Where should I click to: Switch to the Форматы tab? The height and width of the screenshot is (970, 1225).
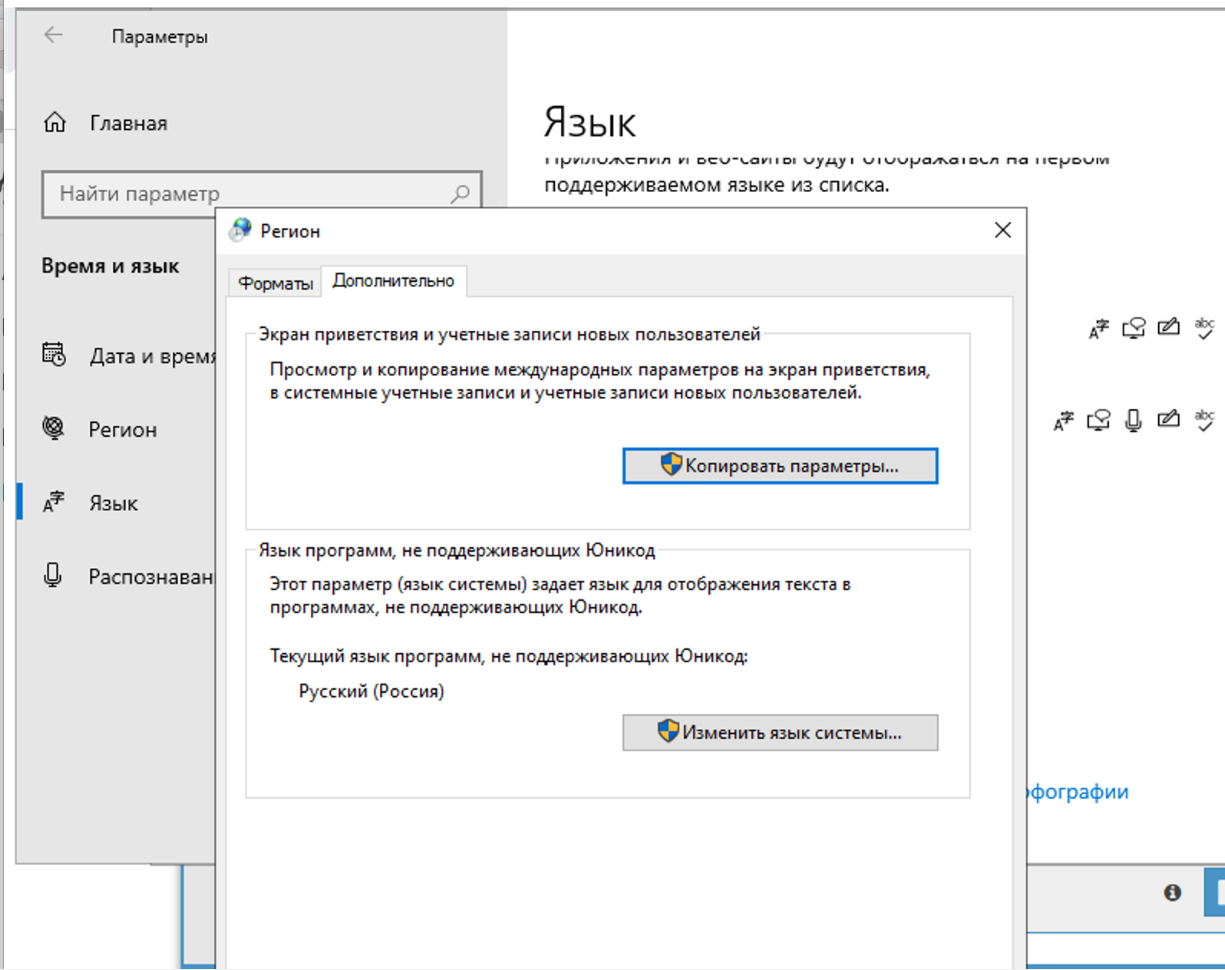click(x=275, y=283)
